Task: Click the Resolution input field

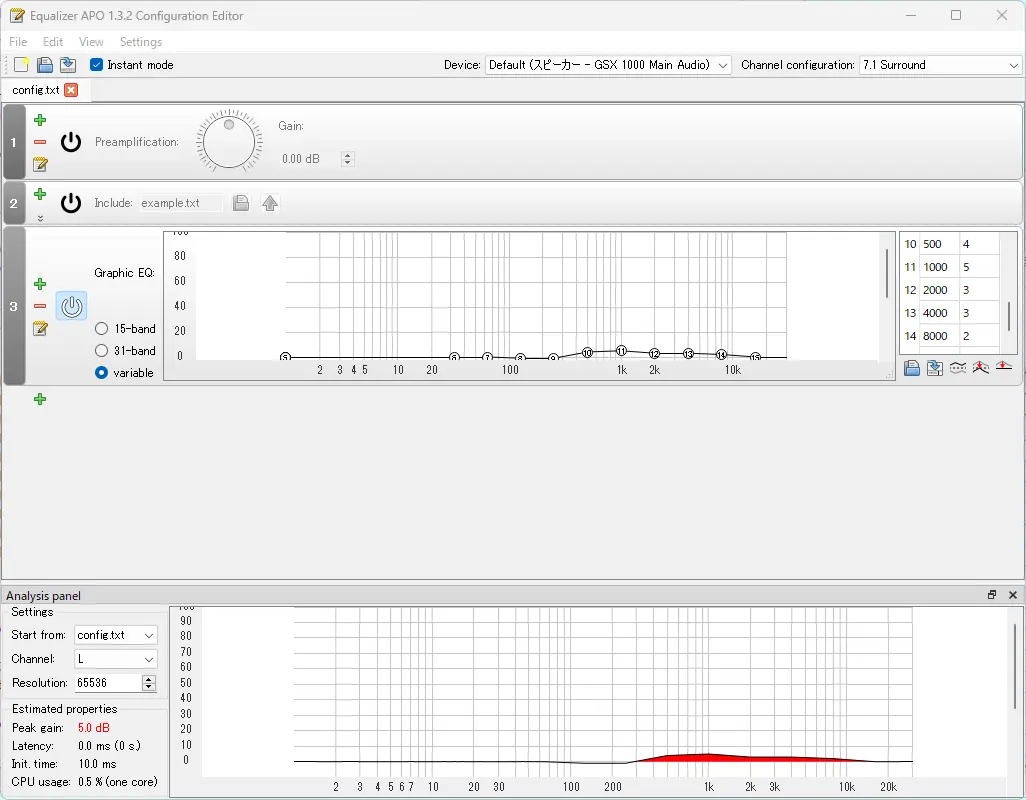Action: coord(108,683)
